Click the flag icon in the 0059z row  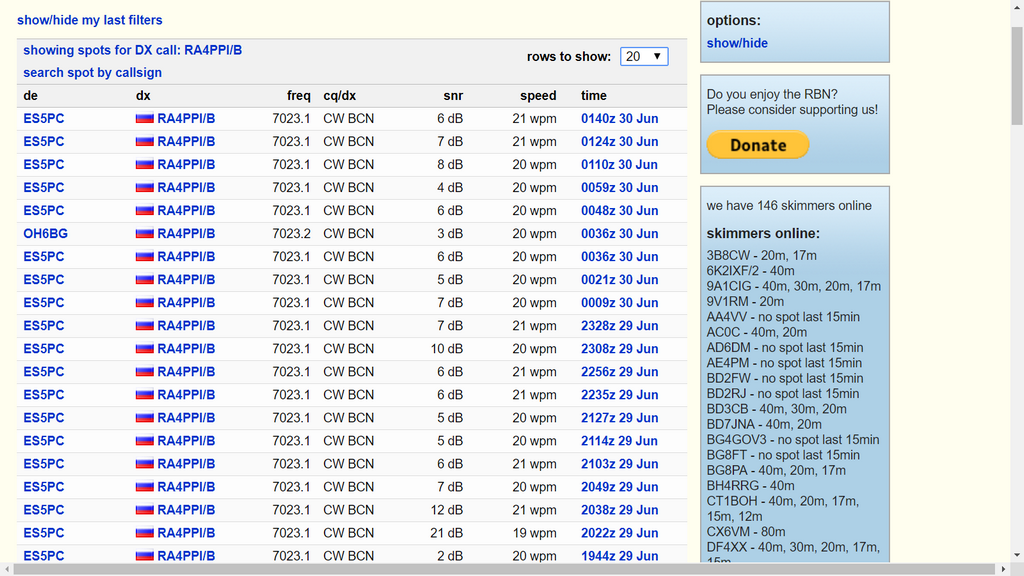(x=144, y=187)
